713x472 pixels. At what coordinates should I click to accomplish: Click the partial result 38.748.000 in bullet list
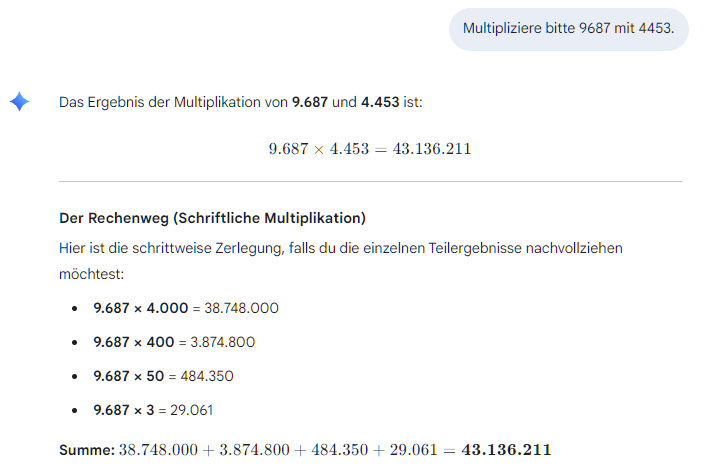[241, 308]
